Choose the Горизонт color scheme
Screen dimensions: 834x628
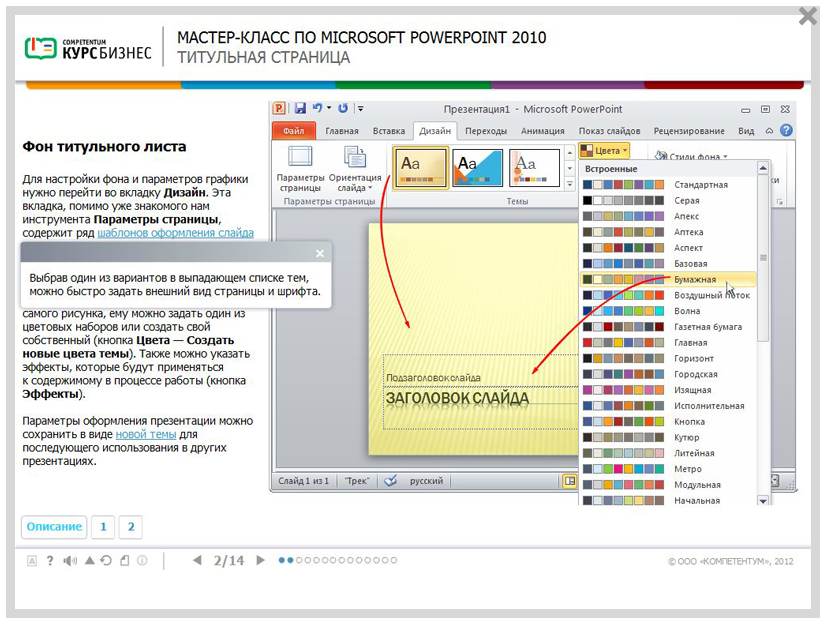pyautogui.click(x=668, y=358)
